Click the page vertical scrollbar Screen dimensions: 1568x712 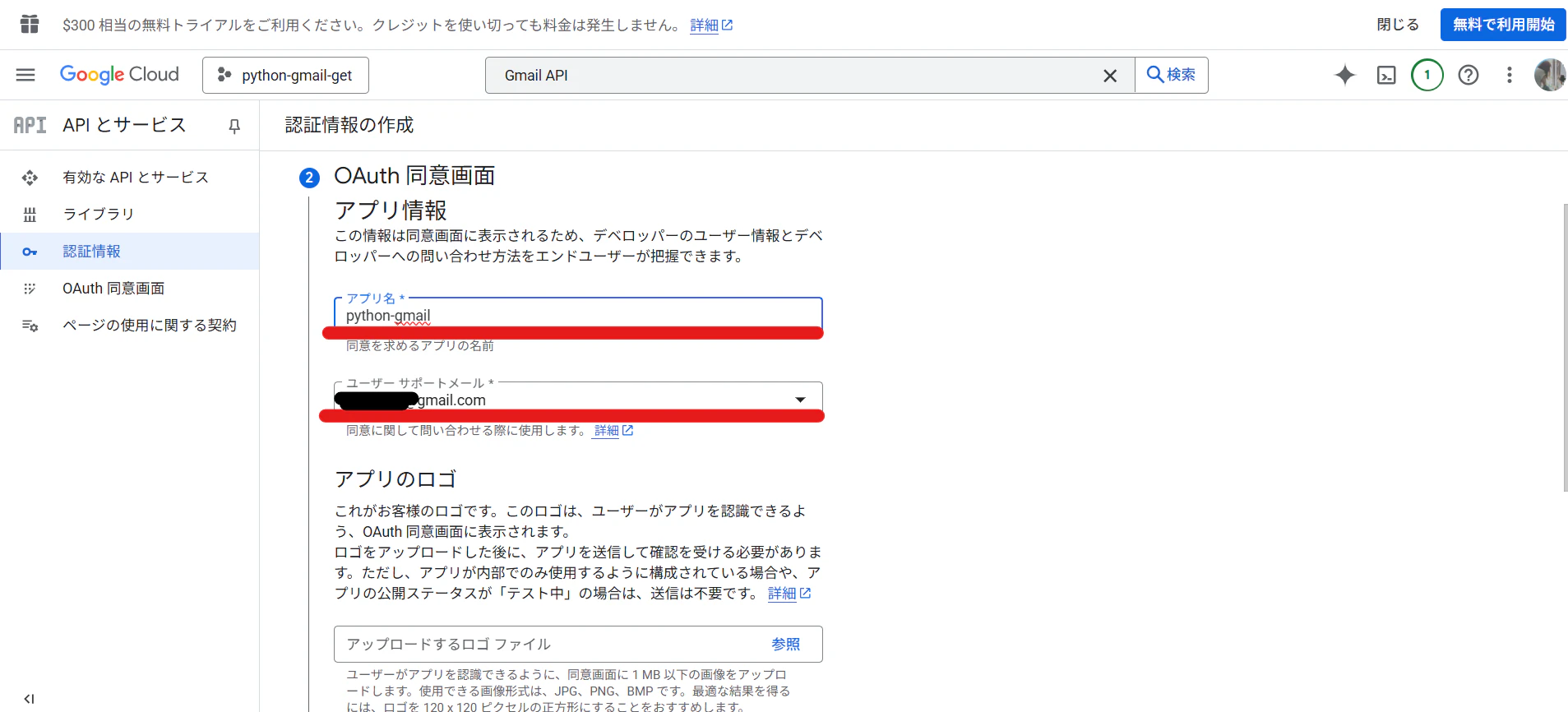pyautogui.click(x=1565, y=348)
